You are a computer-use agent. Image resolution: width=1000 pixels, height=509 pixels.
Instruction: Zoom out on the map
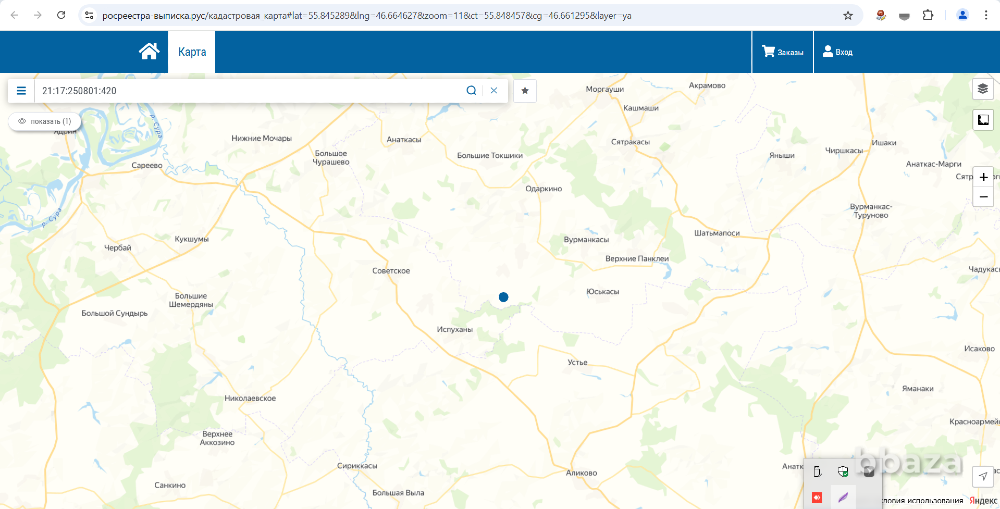point(983,197)
